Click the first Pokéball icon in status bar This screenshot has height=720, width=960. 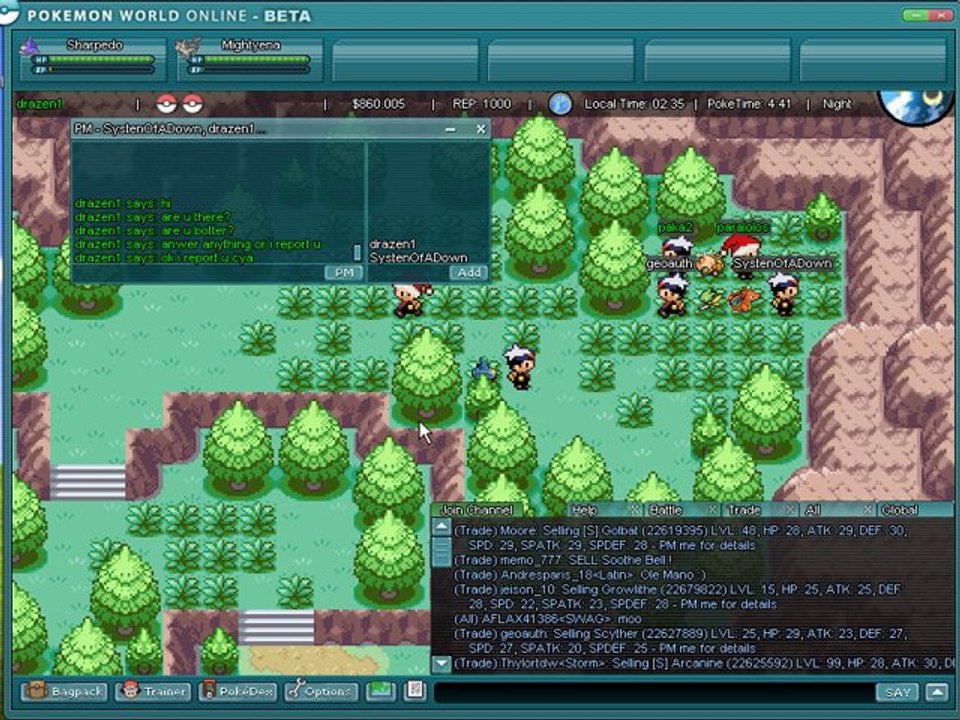coord(166,104)
